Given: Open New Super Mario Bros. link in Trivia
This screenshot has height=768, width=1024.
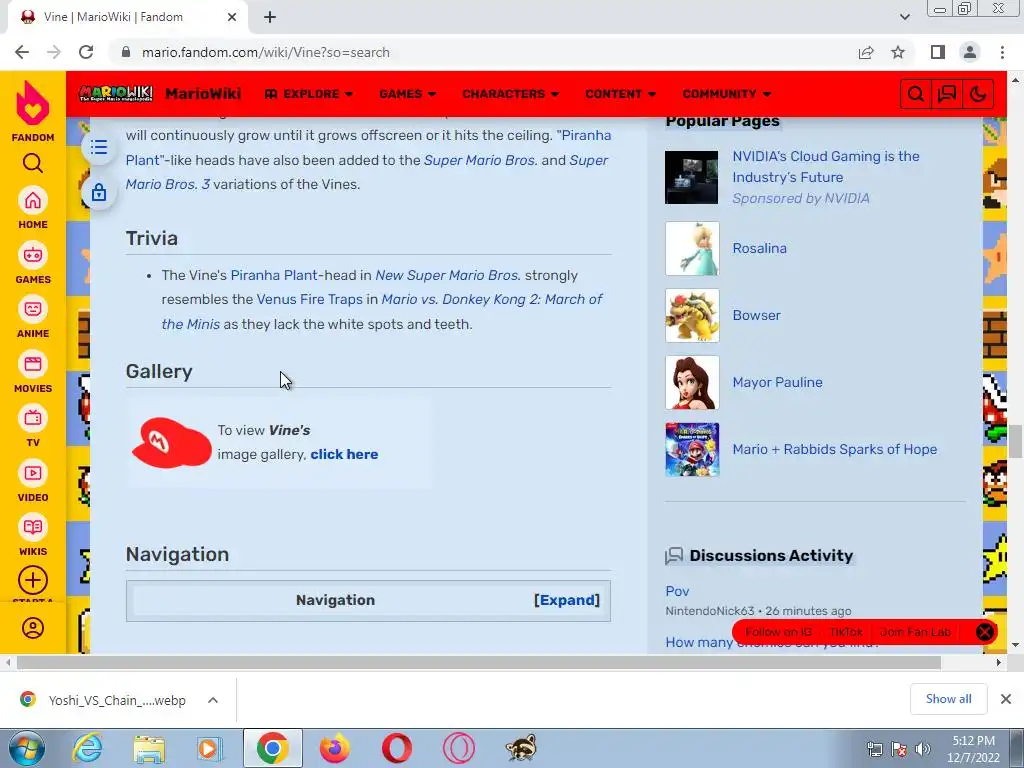Looking at the screenshot, I should click(x=448, y=276).
